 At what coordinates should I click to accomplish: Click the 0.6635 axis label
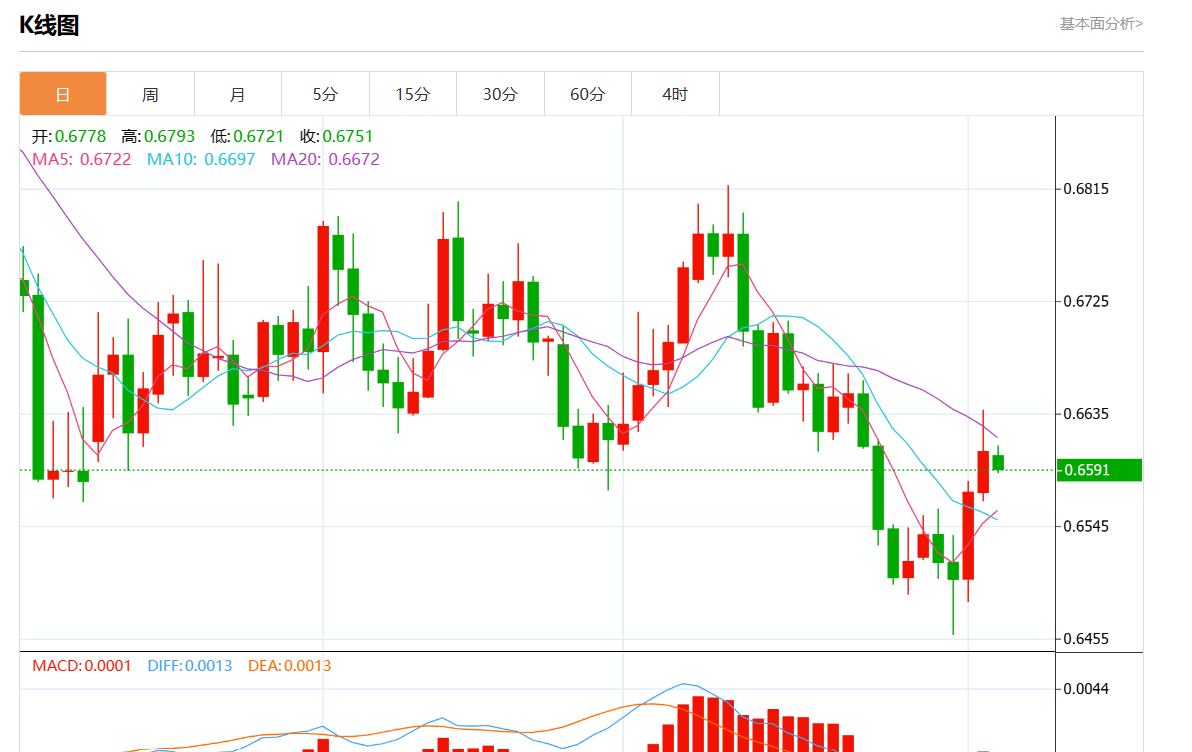(1086, 414)
